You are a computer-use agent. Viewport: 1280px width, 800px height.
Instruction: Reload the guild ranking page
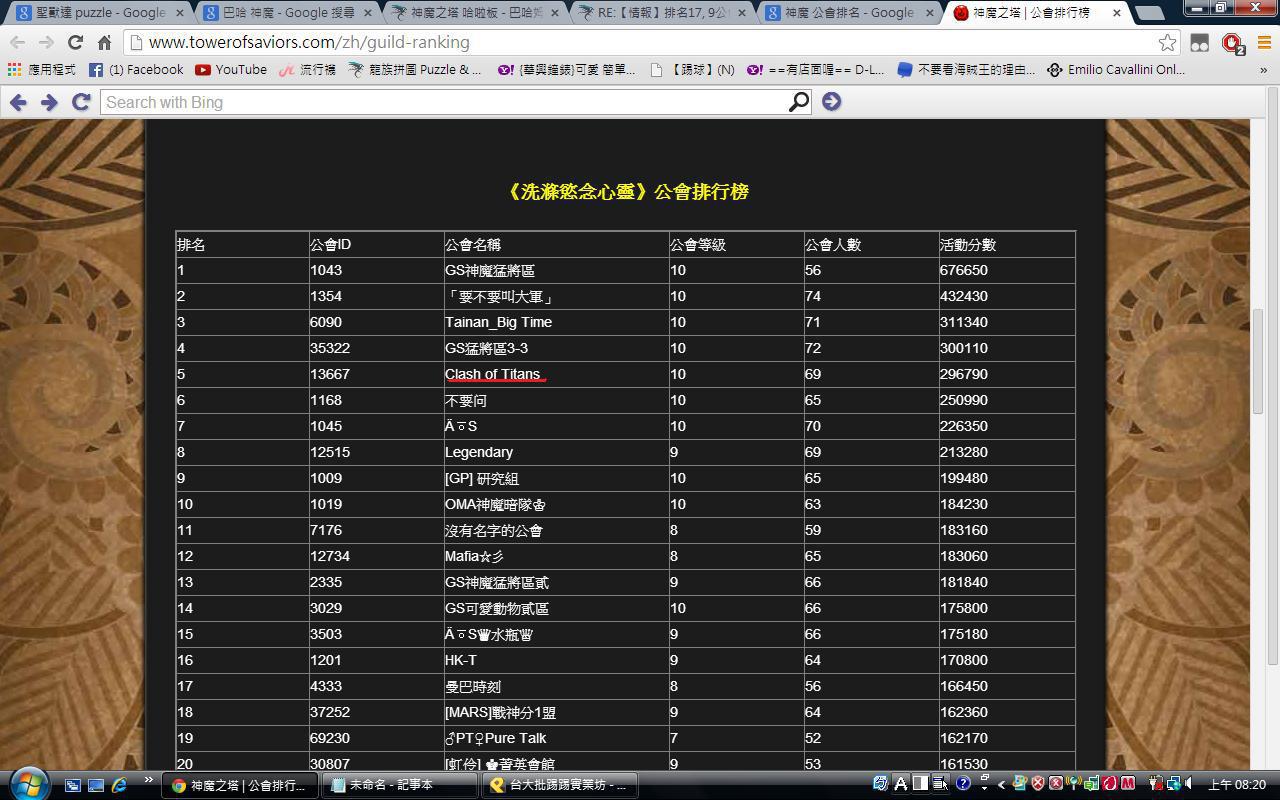click(x=75, y=43)
